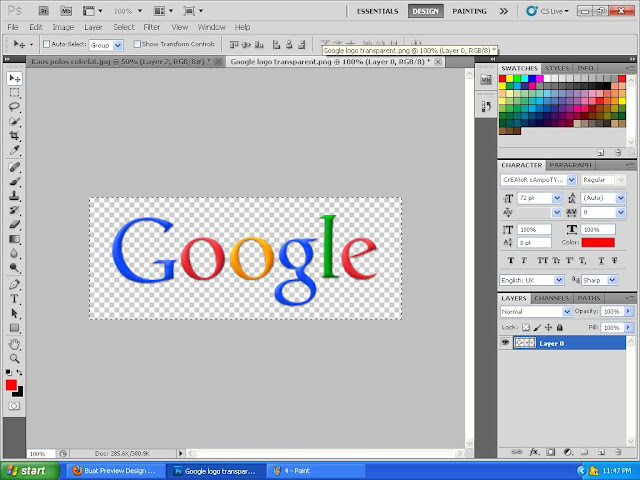The width and height of the screenshot is (640, 480).
Task: Toggle lock image pixels
Action: point(537,327)
